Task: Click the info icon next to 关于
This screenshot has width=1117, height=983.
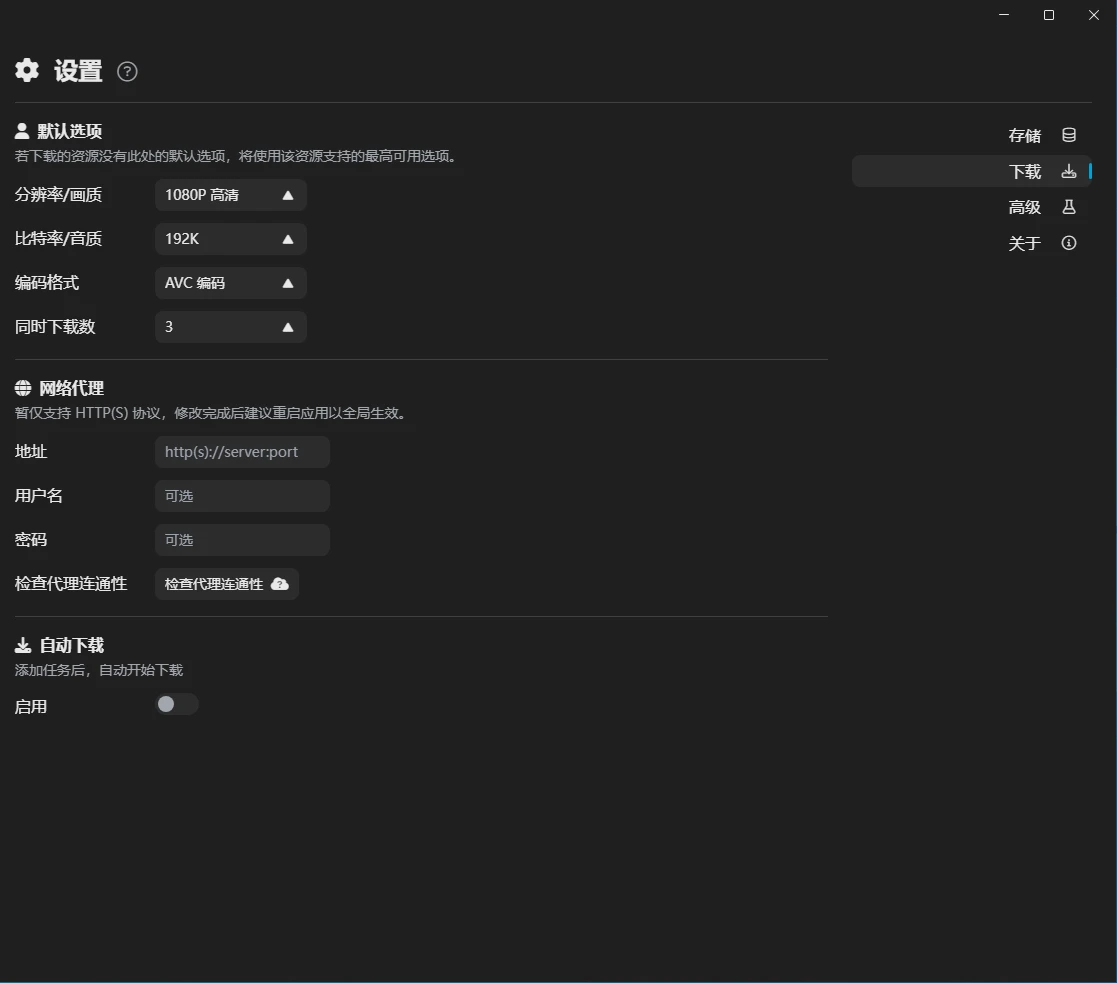Action: [x=1069, y=243]
